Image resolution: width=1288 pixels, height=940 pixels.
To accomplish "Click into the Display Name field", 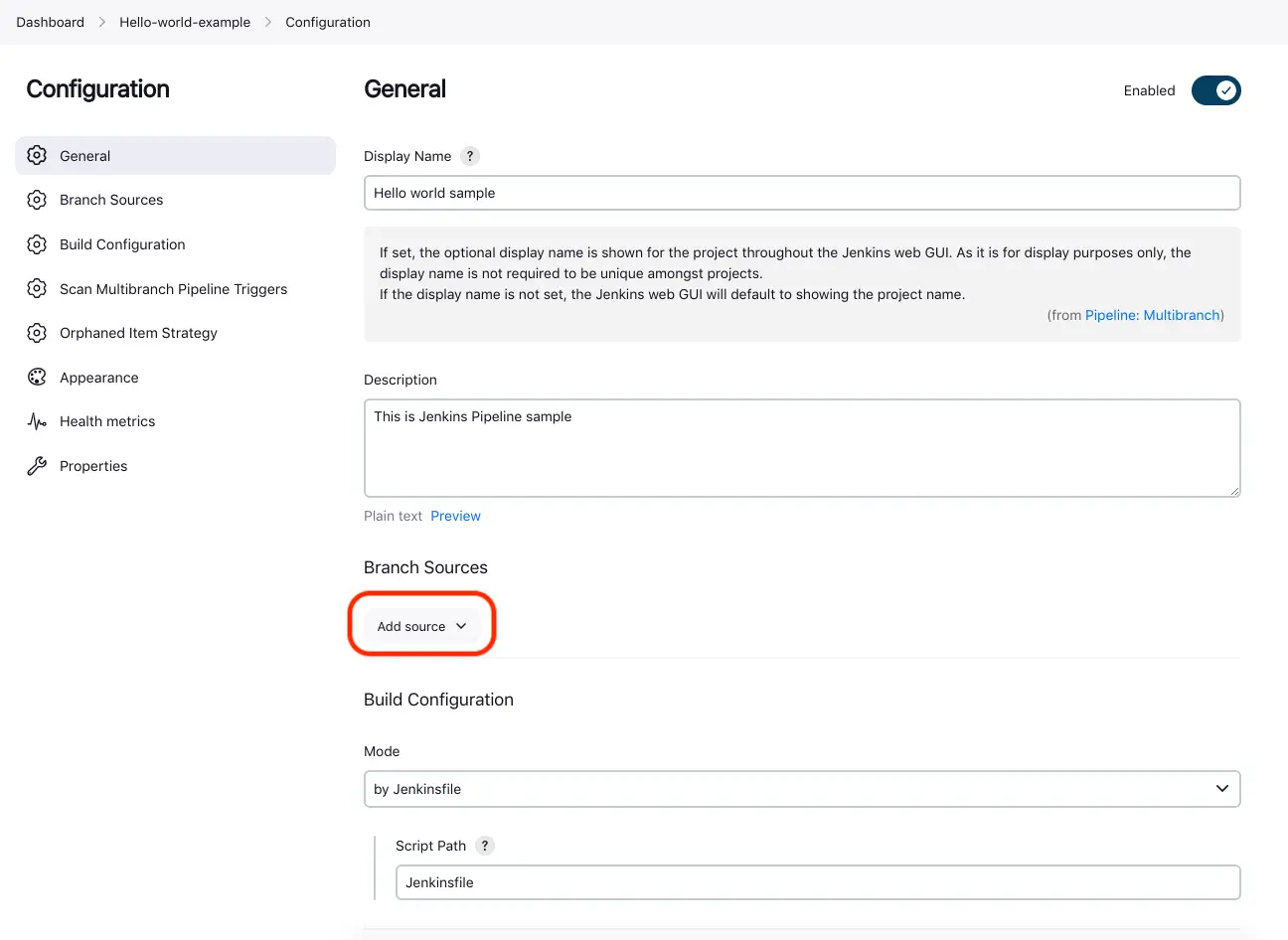I will pos(802,193).
